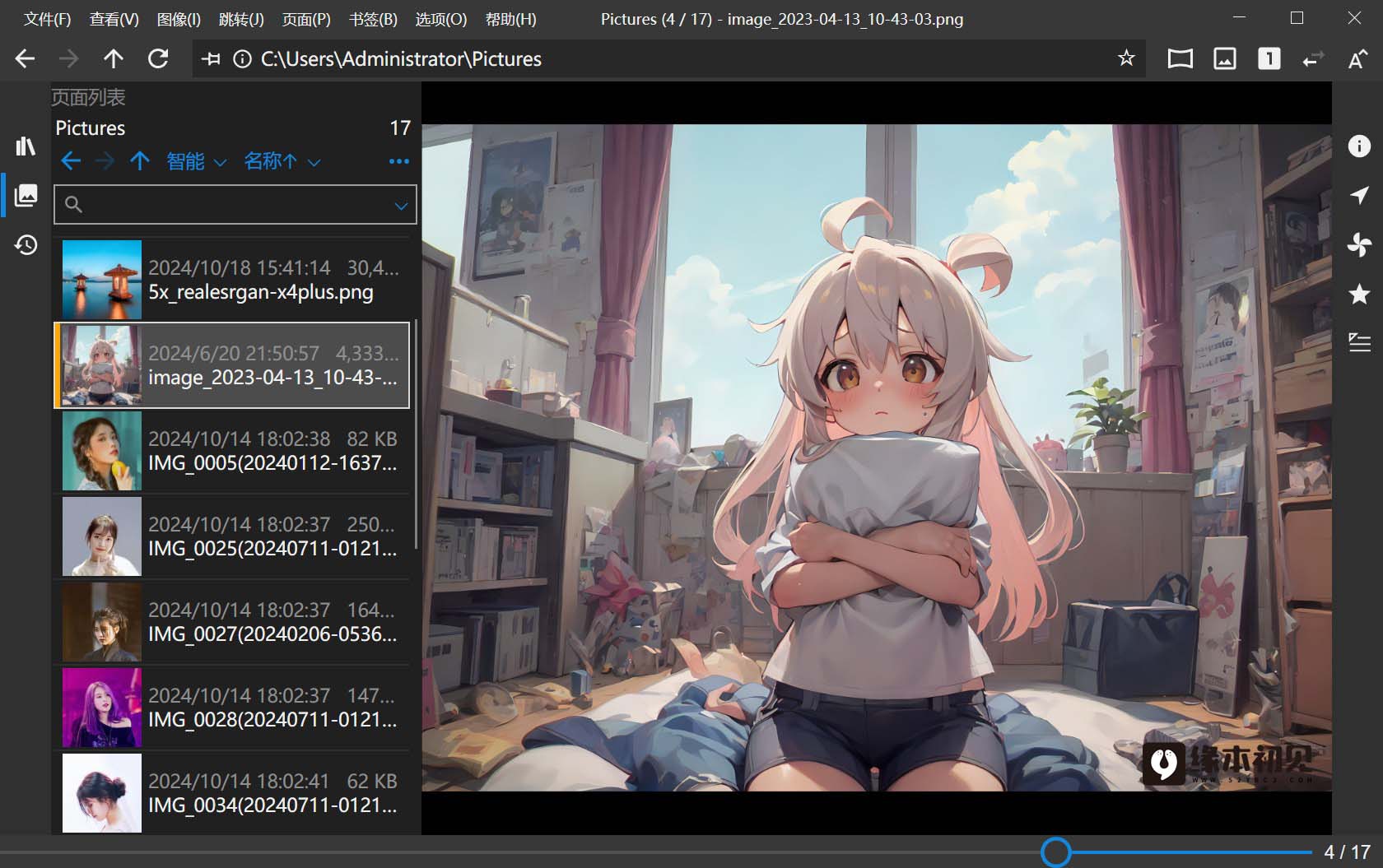
Task: Click the main anime girl image in viewer
Action: (877, 457)
